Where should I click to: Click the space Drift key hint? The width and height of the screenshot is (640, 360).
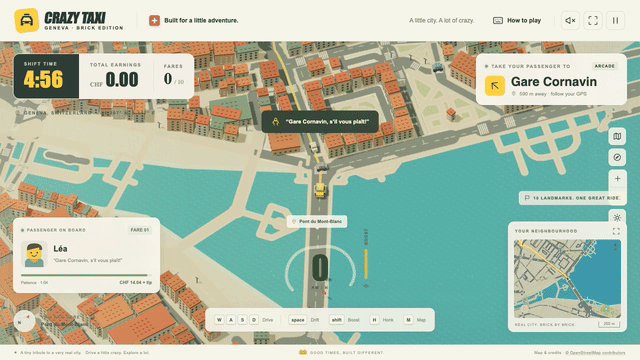[x=304, y=320]
